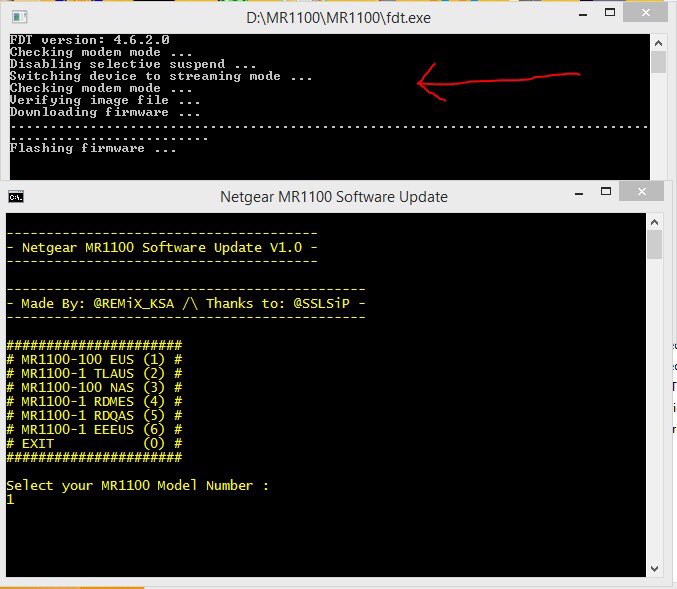This screenshot has height=589, width=677.
Task: Click the 'FDT version: 4.6.2.0' line
Action: tap(89, 40)
